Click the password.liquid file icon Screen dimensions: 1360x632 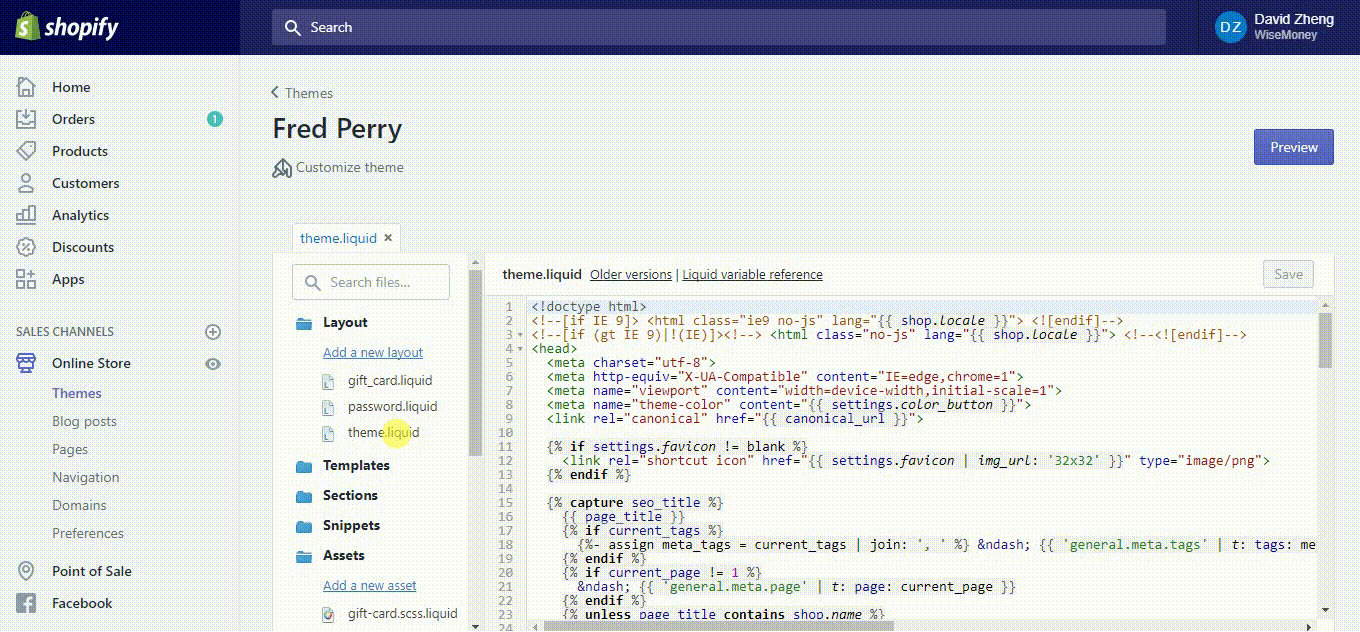pyautogui.click(x=328, y=407)
